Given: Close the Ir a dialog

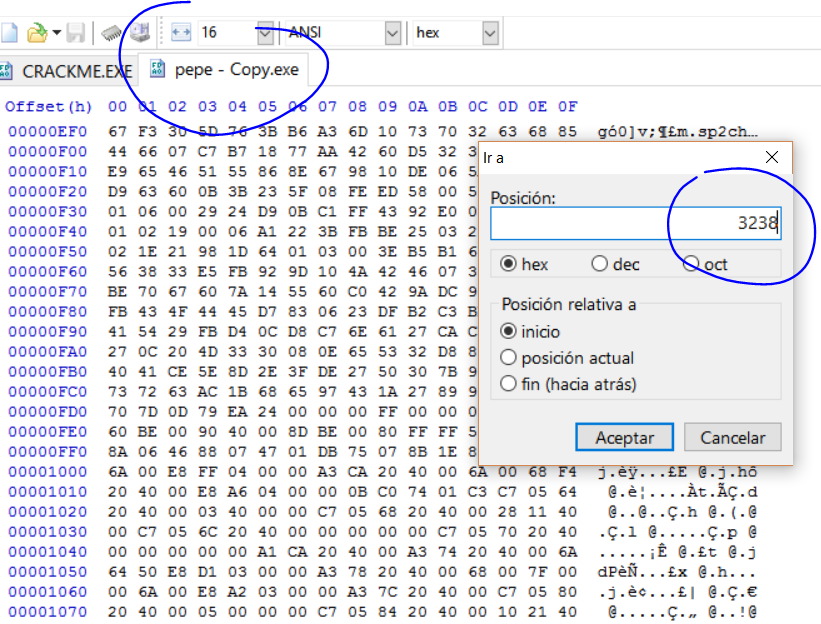Looking at the screenshot, I should pos(771,157).
